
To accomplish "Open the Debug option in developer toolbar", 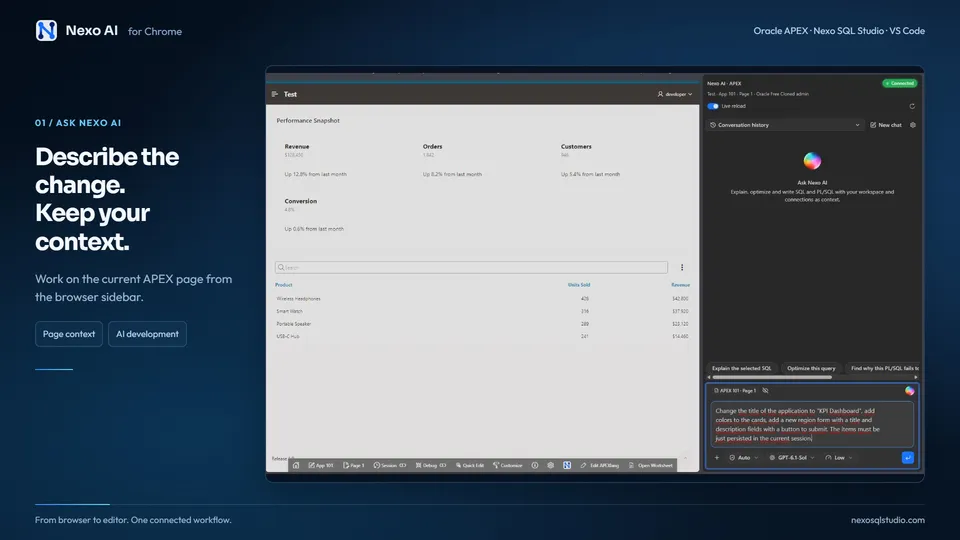I will (431, 465).
